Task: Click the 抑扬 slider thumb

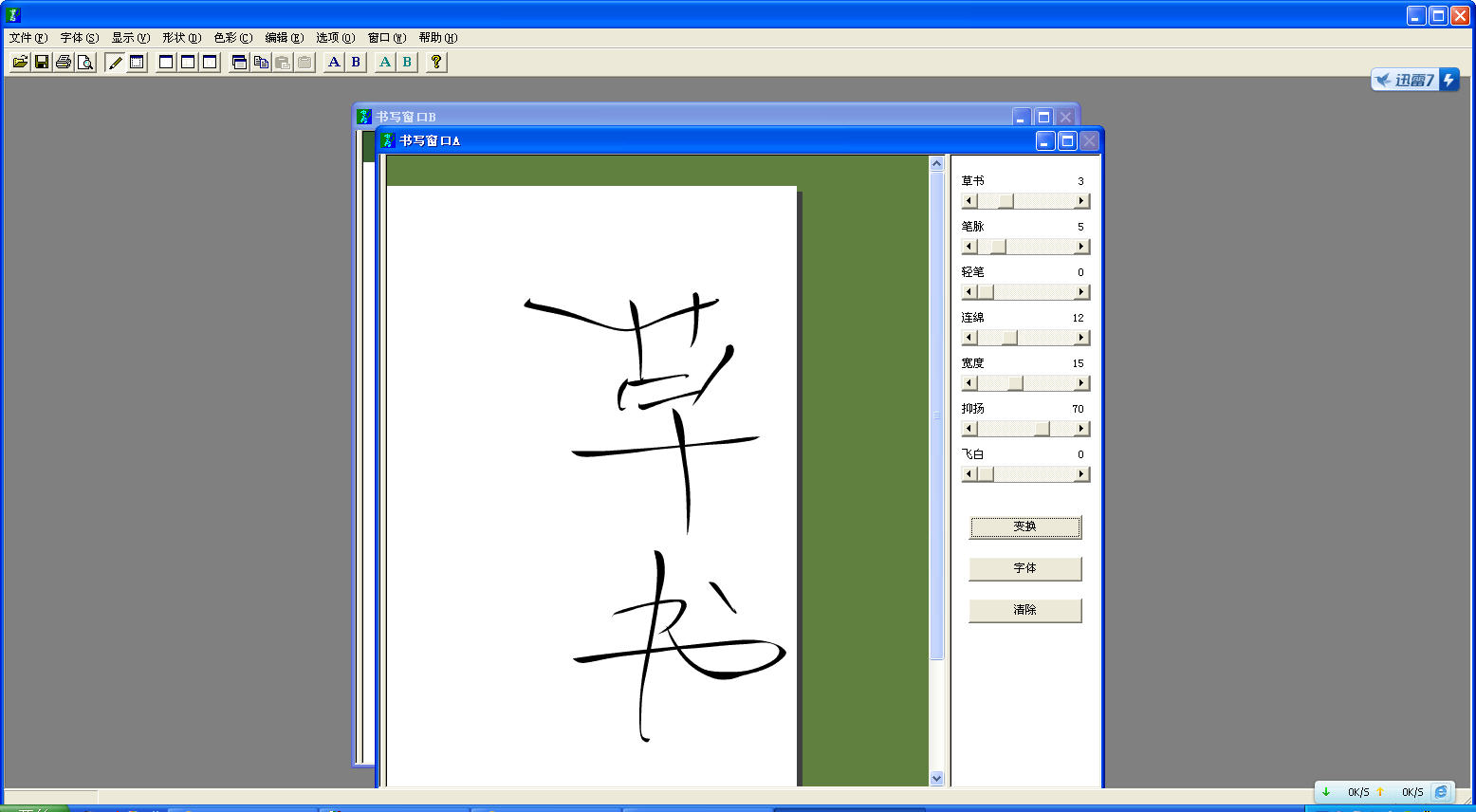Action: pyautogui.click(x=1042, y=429)
